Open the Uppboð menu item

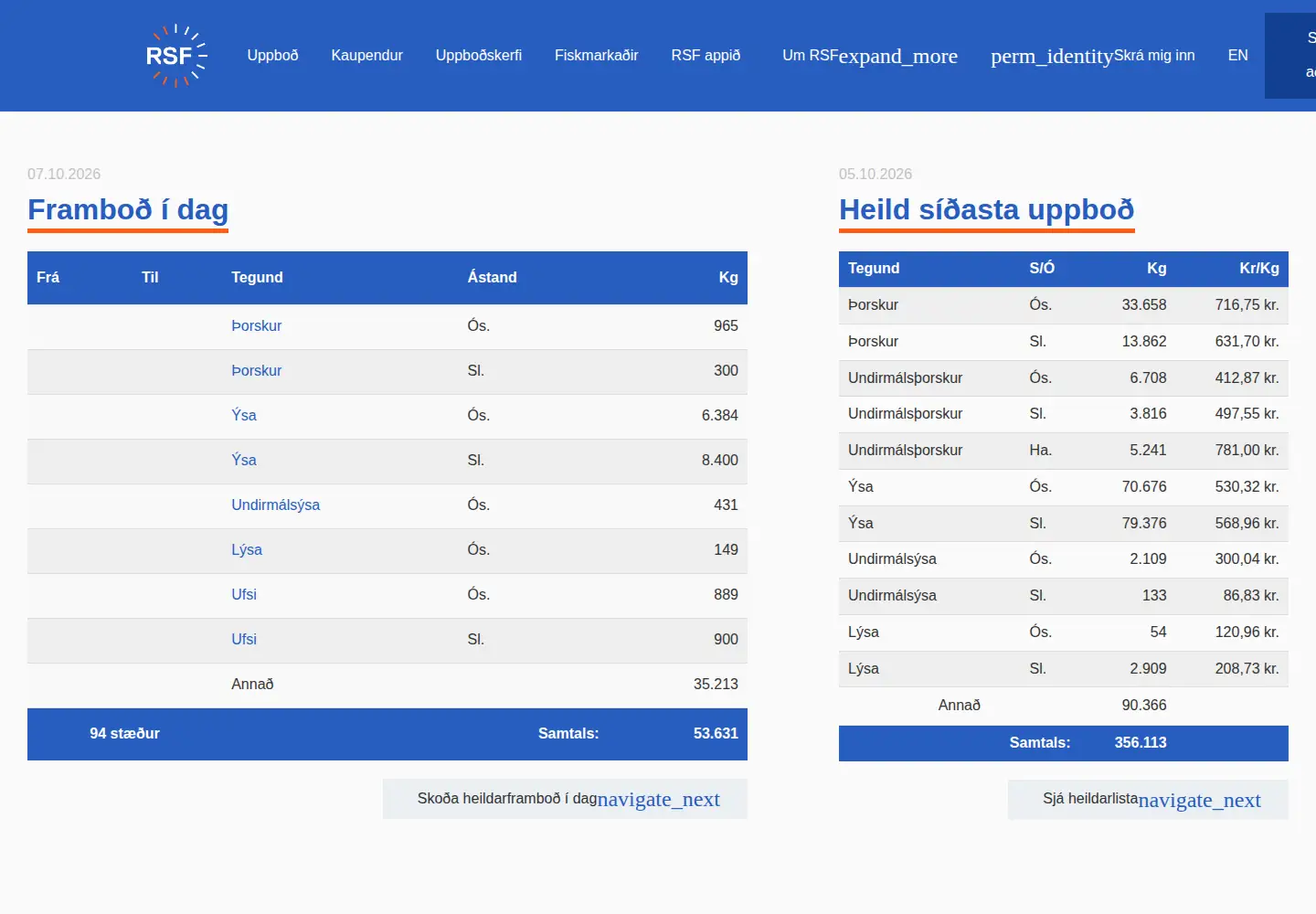click(x=272, y=56)
